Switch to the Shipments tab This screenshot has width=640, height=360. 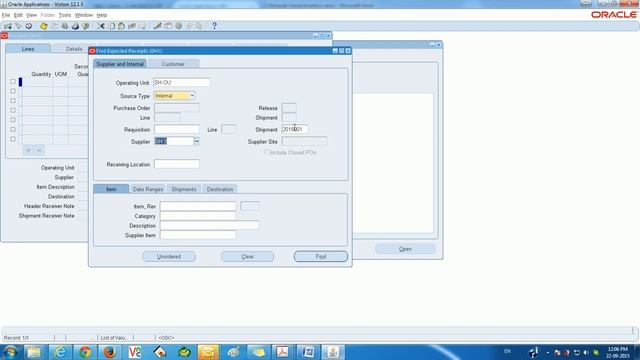pyautogui.click(x=184, y=189)
